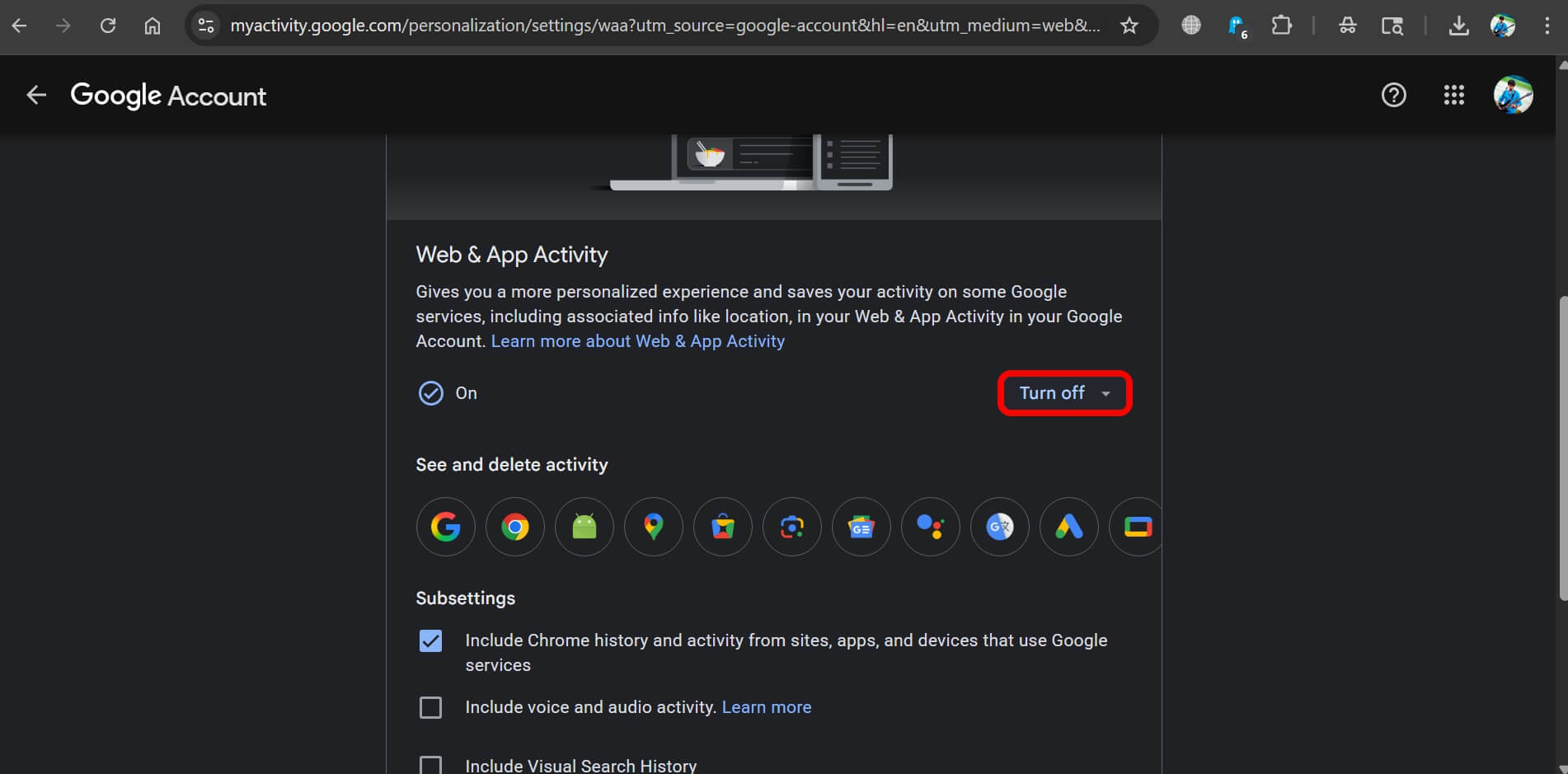Open the browser home page
The image size is (1568, 774).
click(x=153, y=26)
